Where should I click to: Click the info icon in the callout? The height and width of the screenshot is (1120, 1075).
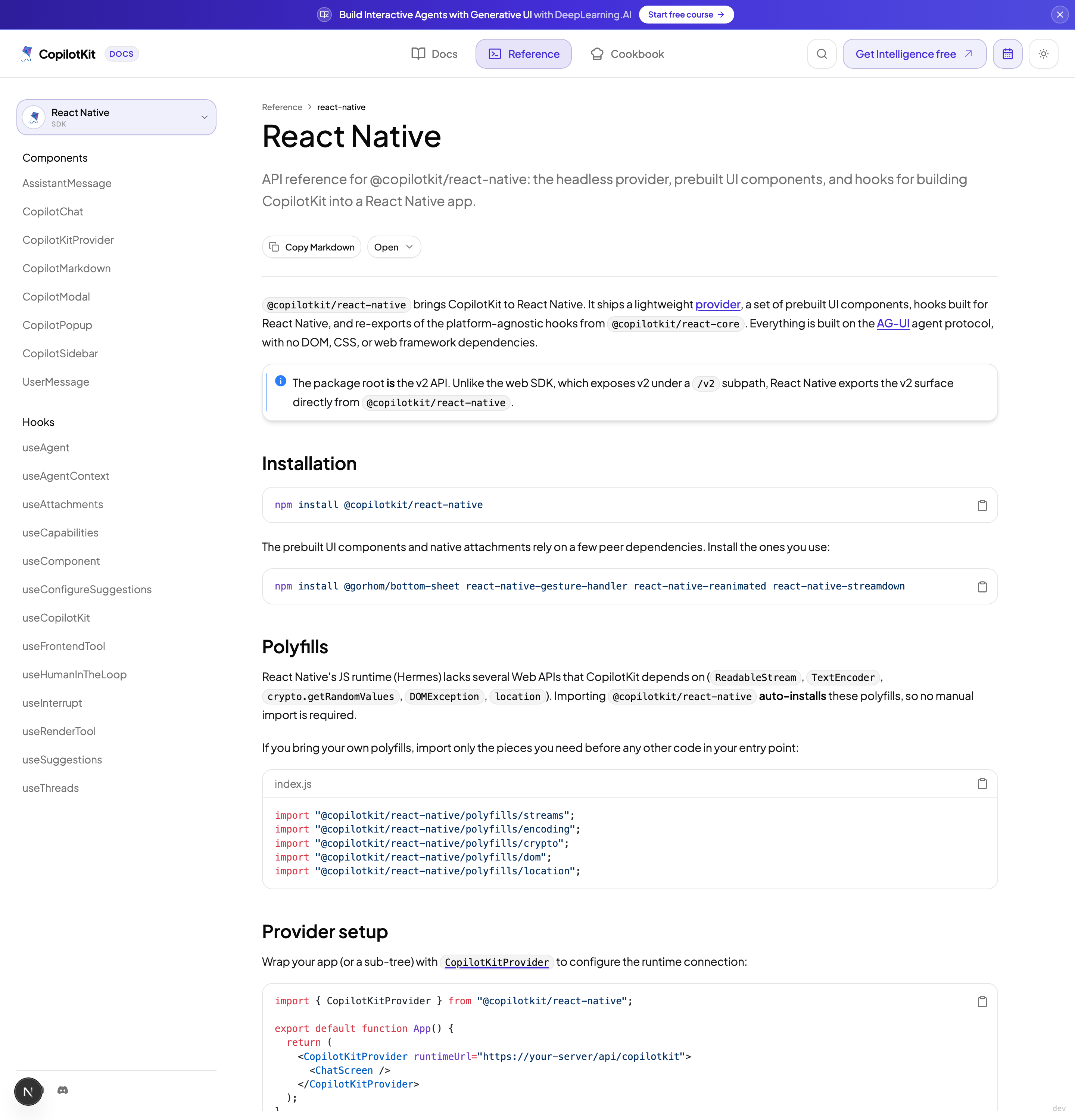(x=280, y=380)
